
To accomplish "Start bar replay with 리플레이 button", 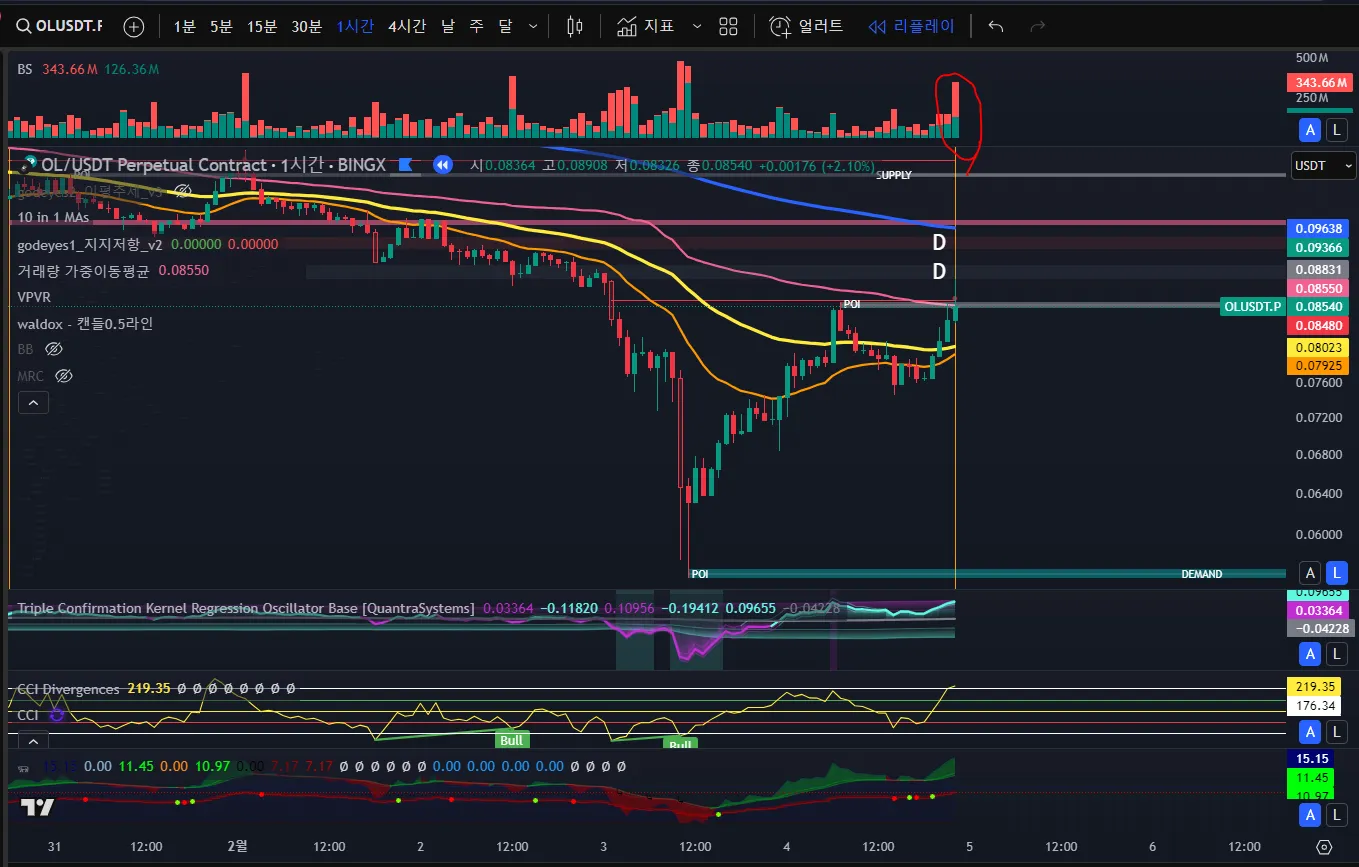I will tap(911, 26).
